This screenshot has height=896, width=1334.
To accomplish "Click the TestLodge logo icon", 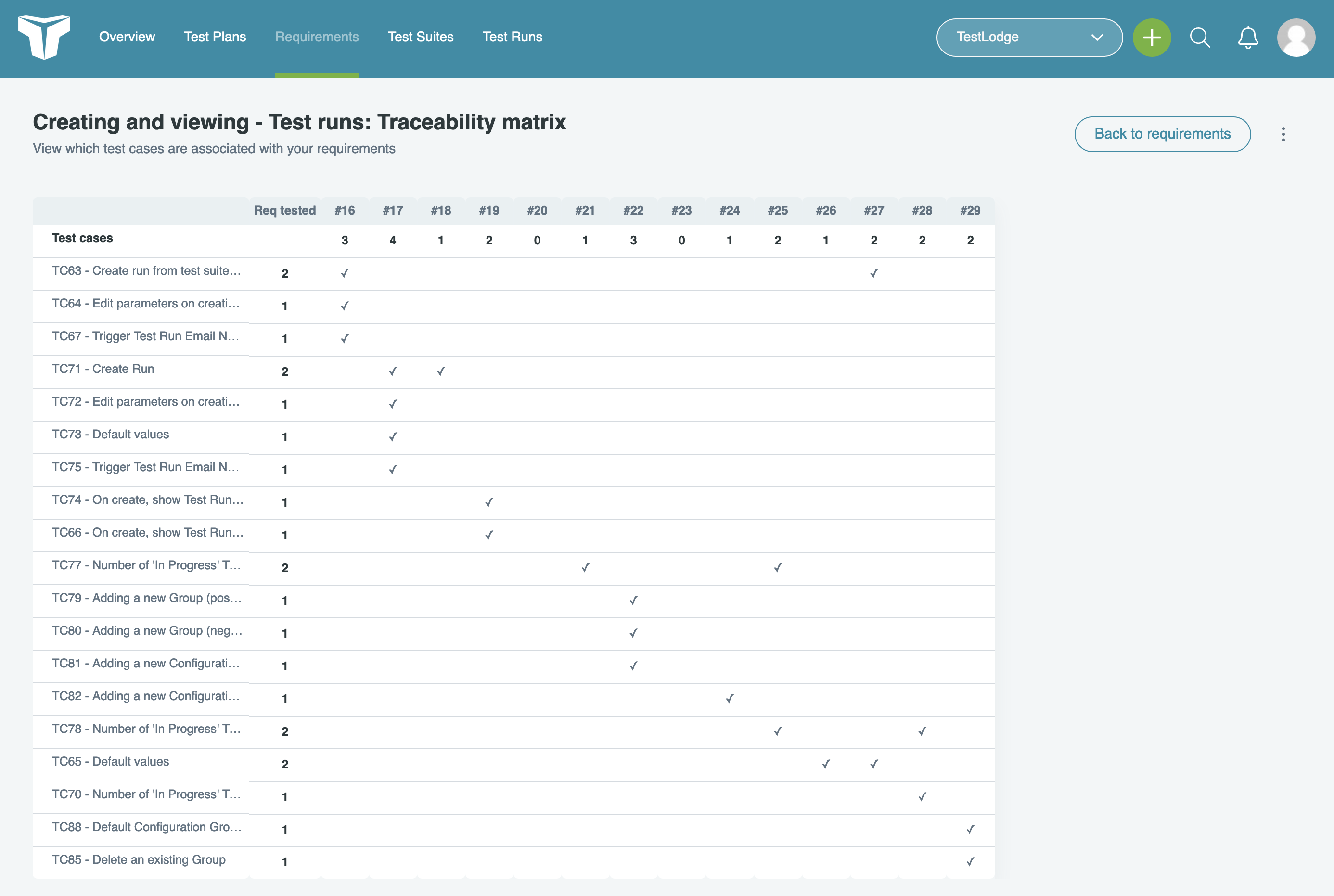I will click(44, 37).
